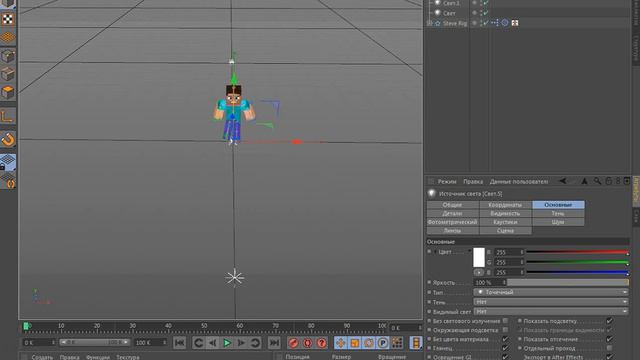Select the highlighted locked workplane icon
The image size is (640, 360).
[x=8, y=162]
